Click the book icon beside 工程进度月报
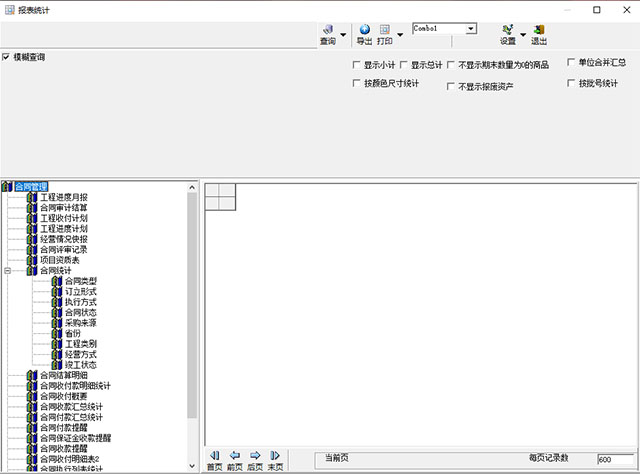 (32, 198)
